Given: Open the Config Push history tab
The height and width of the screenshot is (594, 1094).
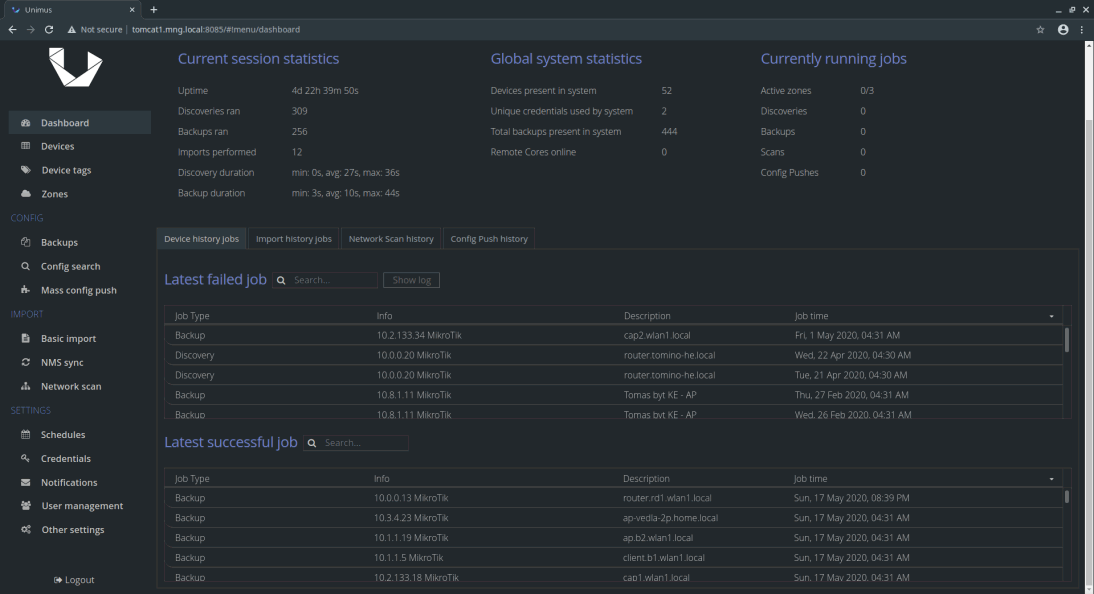Looking at the screenshot, I should click(491, 238).
